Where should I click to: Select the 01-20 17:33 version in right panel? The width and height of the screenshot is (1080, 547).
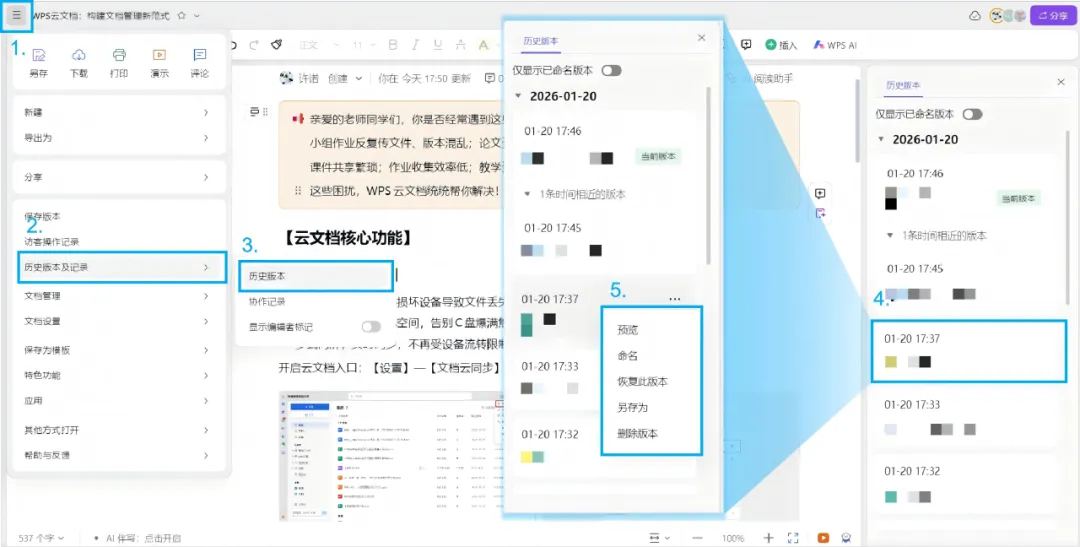pos(968,417)
